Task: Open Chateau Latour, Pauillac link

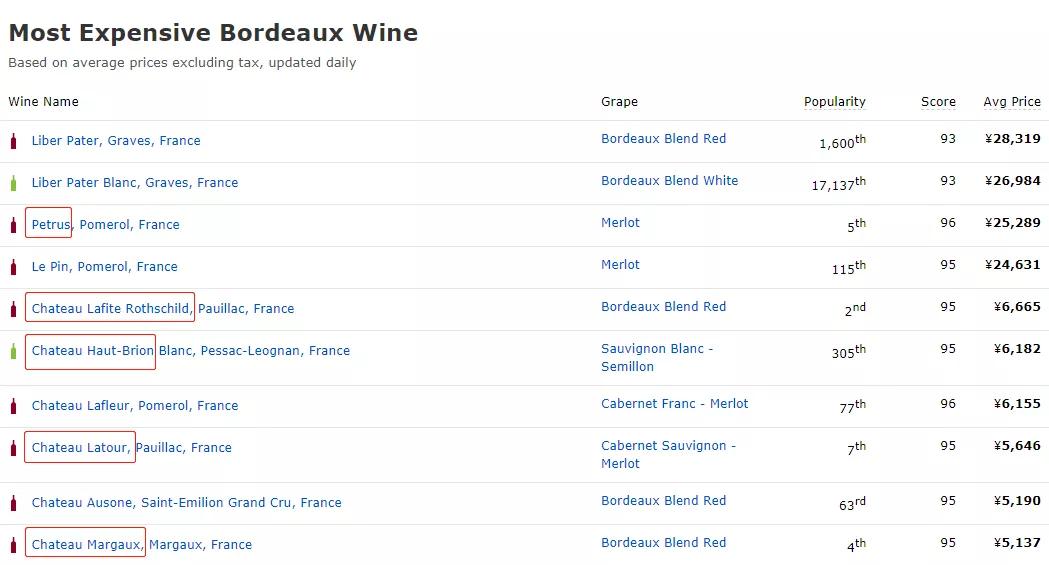Action: coord(80,448)
